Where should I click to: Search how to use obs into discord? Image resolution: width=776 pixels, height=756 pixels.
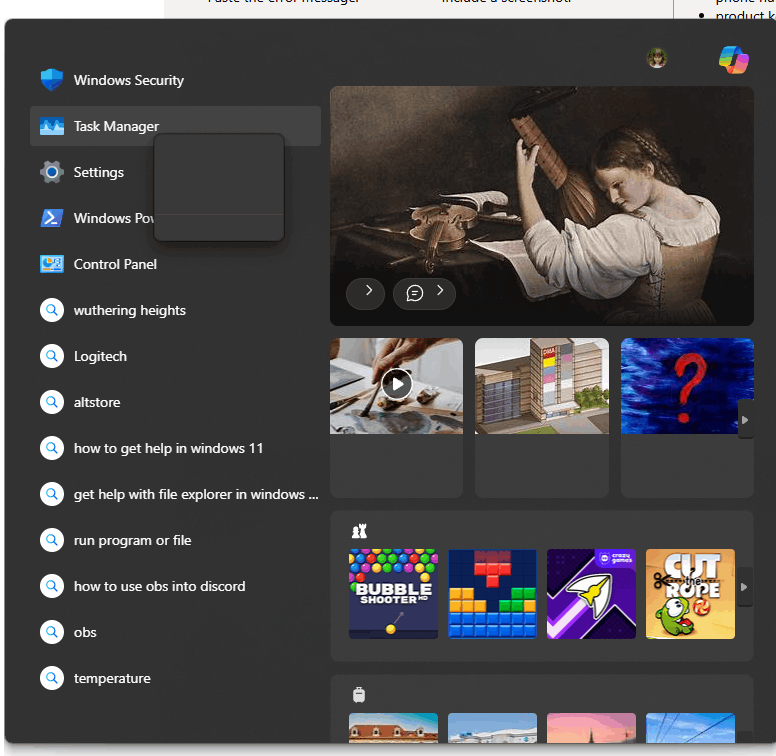(175, 586)
